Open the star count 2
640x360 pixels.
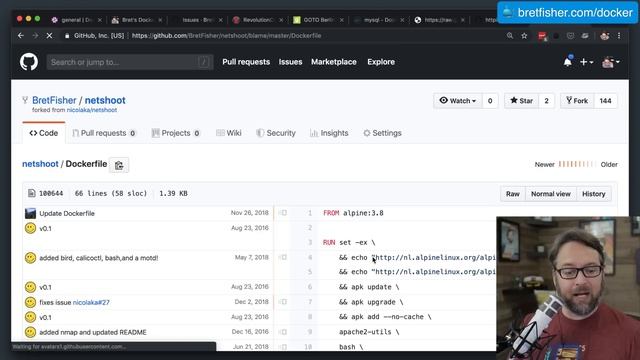[x=547, y=101]
